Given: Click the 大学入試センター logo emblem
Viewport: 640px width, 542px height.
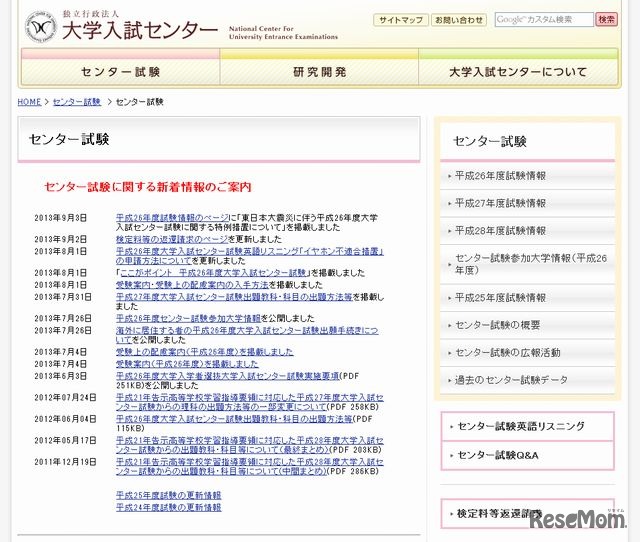Looking at the screenshot, I should click(40, 27).
